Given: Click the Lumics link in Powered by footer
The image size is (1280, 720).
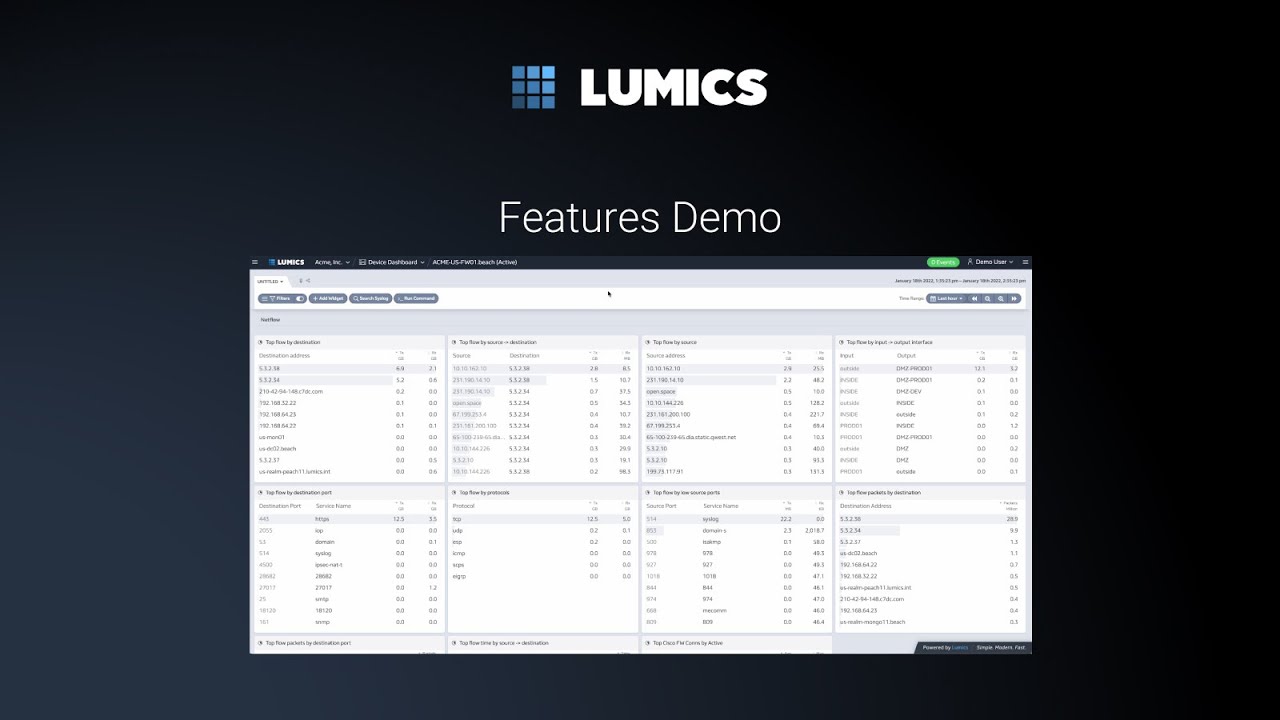Looking at the screenshot, I should (x=960, y=648).
